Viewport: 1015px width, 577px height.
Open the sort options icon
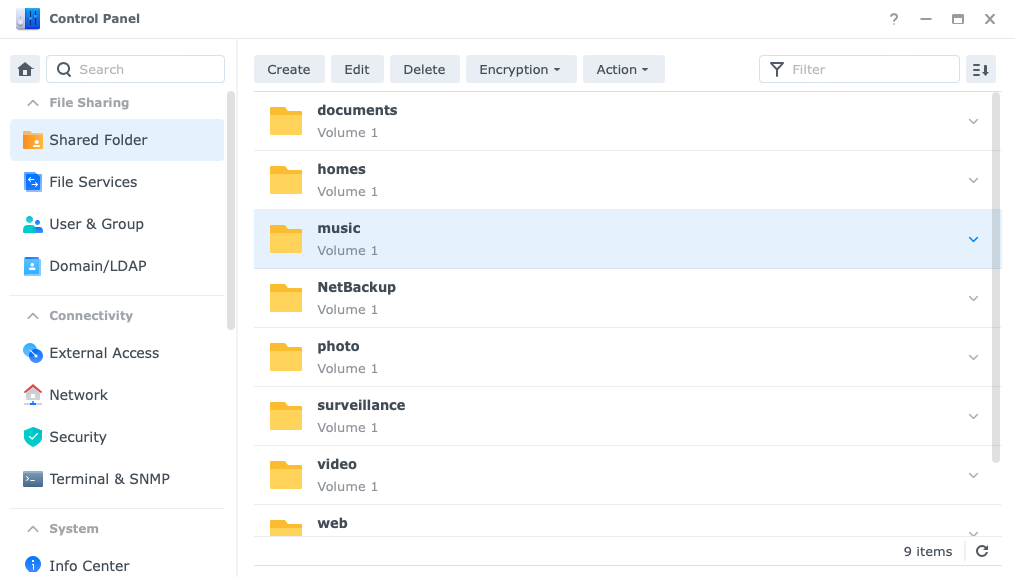[x=980, y=69]
